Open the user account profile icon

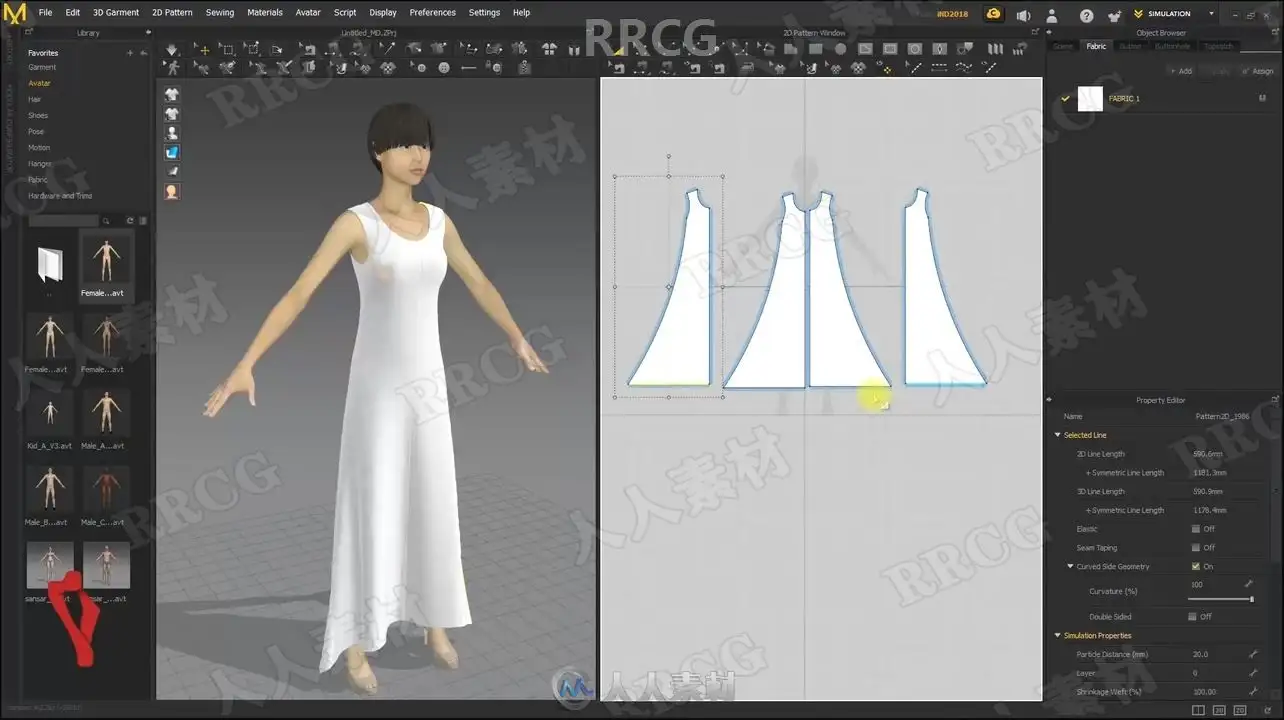click(1051, 15)
